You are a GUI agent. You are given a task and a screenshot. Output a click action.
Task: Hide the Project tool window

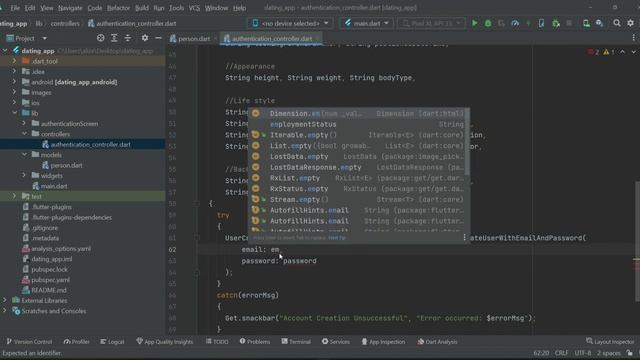point(158,38)
